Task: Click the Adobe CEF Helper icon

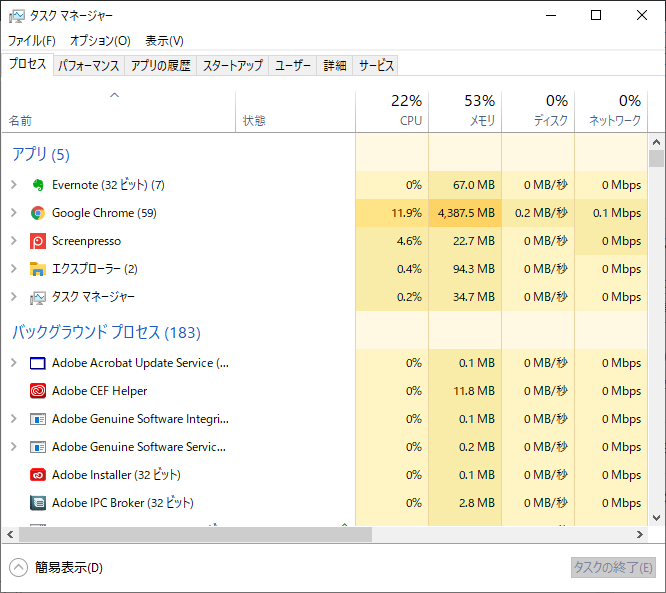Action: [38, 391]
